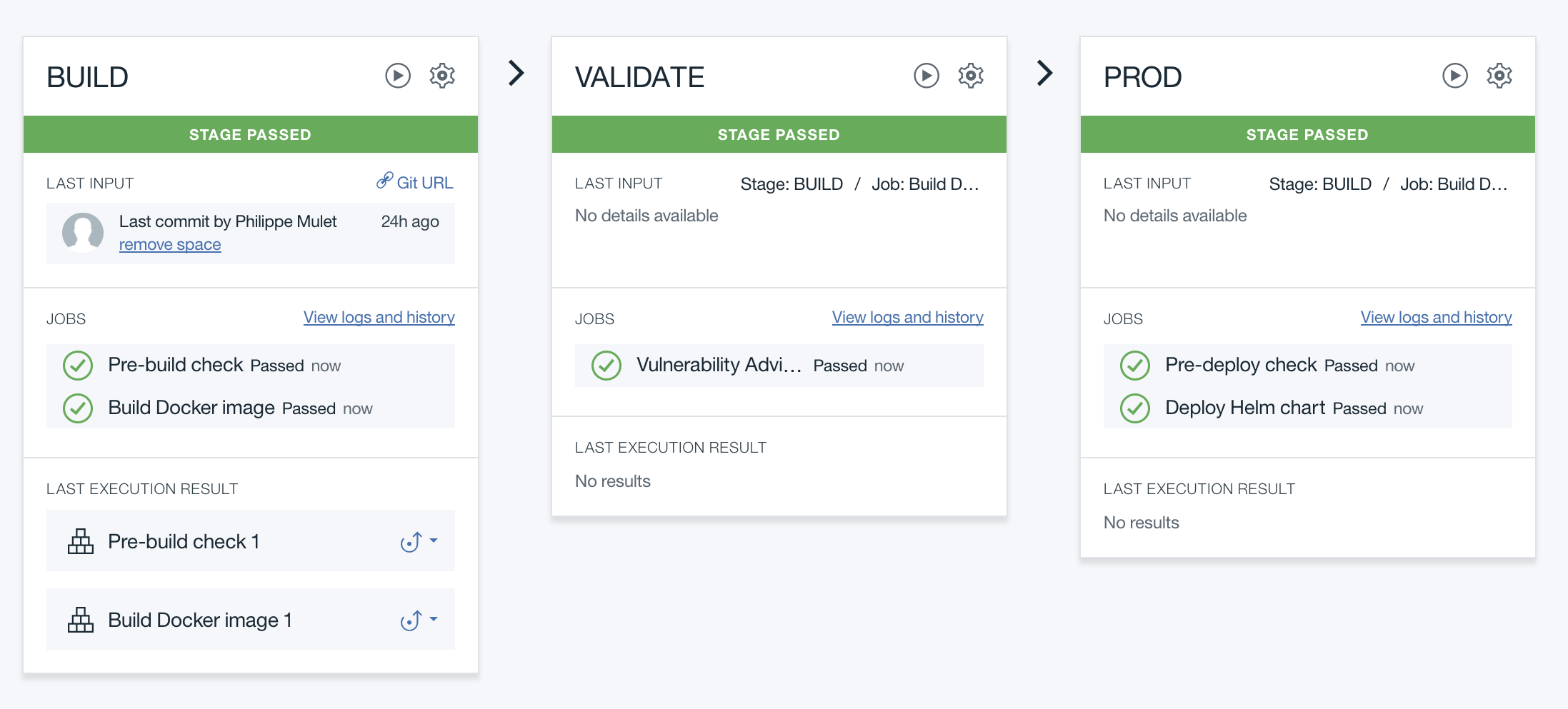View logs and history for PROD stage
The height and width of the screenshot is (709, 1568).
tap(1436, 318)
